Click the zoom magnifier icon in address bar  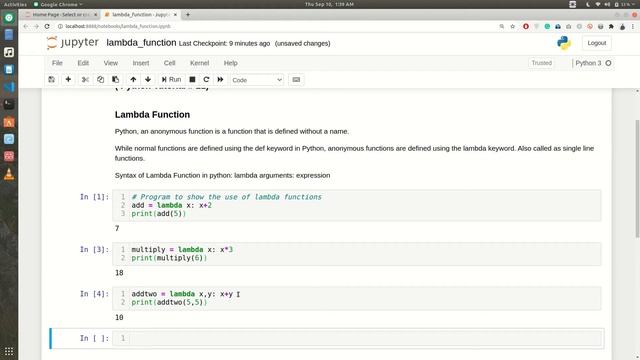[502, 26]
